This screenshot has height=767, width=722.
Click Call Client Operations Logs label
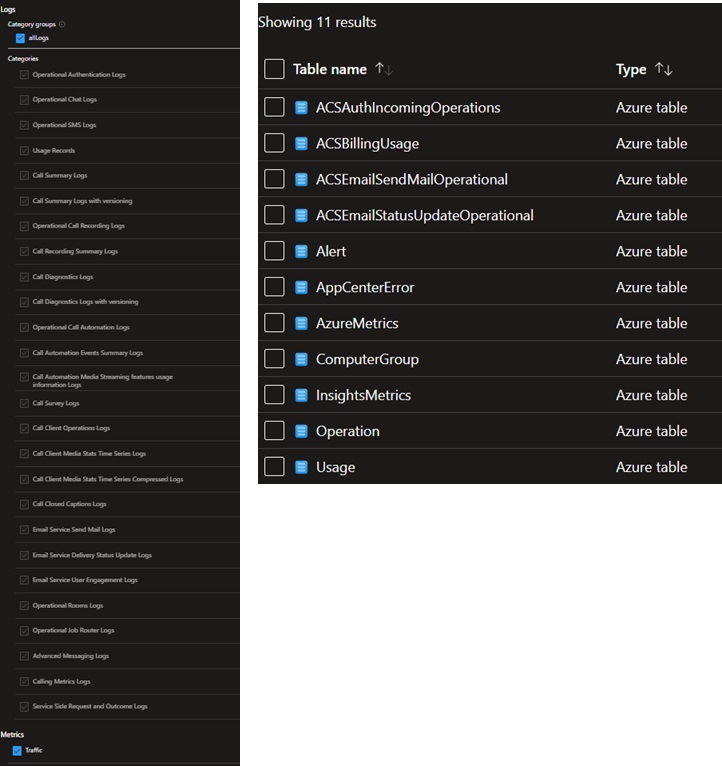(71, 428)
